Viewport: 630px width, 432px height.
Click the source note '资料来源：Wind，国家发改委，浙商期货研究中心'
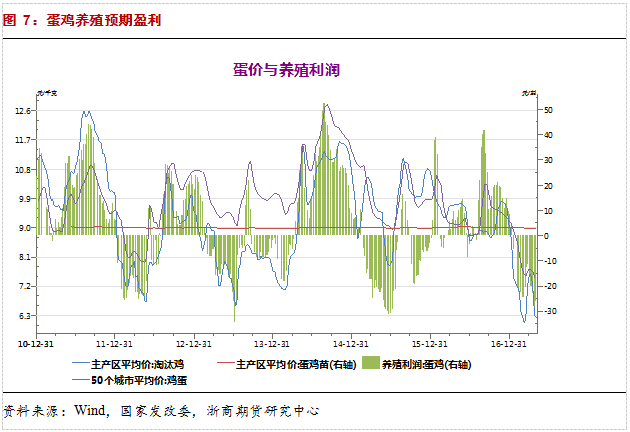tap(161, 411)
